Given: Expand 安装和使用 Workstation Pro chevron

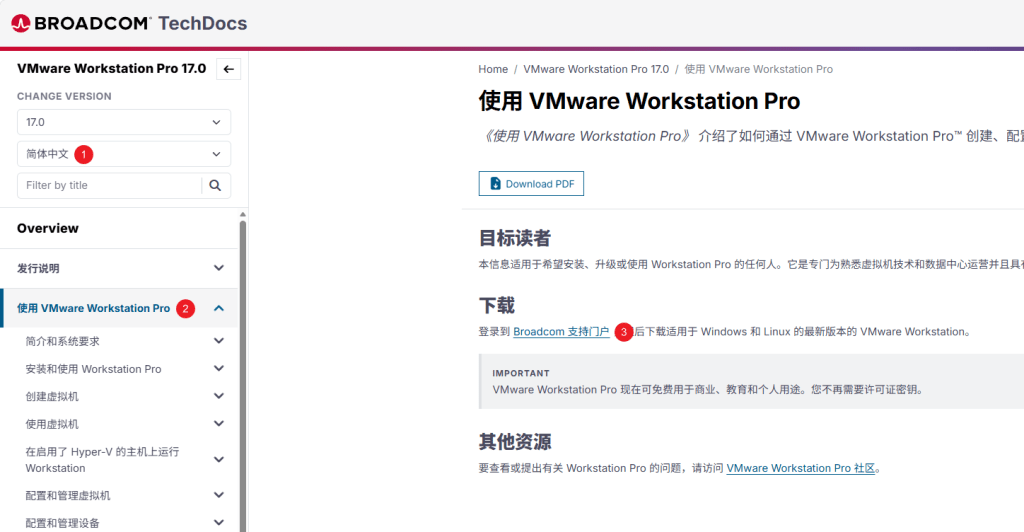Looking at the screenshot, I should coord(219,368).
